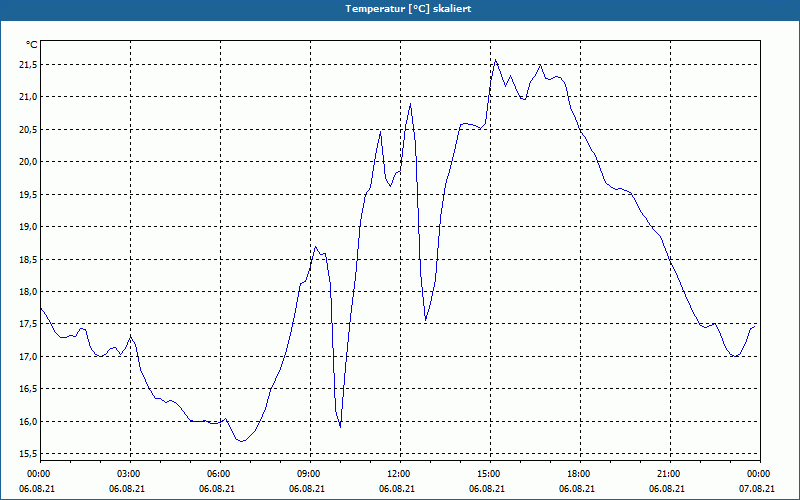This screenshot has height=500, width=800.
Task: Choose the 17,0 y-axis label
Action: [x=29, y=356]
